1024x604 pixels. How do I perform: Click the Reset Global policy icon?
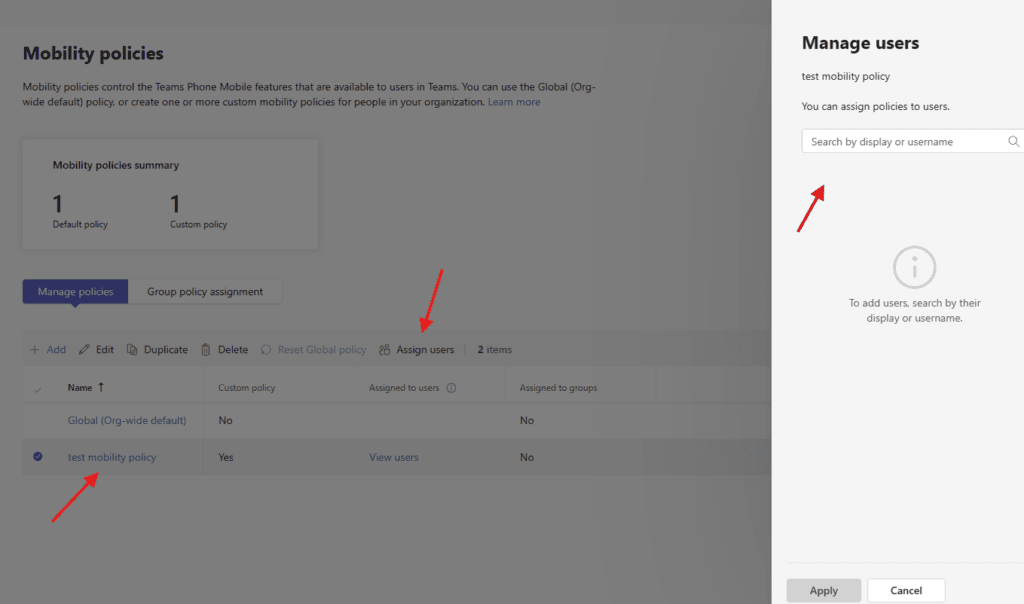266,350
